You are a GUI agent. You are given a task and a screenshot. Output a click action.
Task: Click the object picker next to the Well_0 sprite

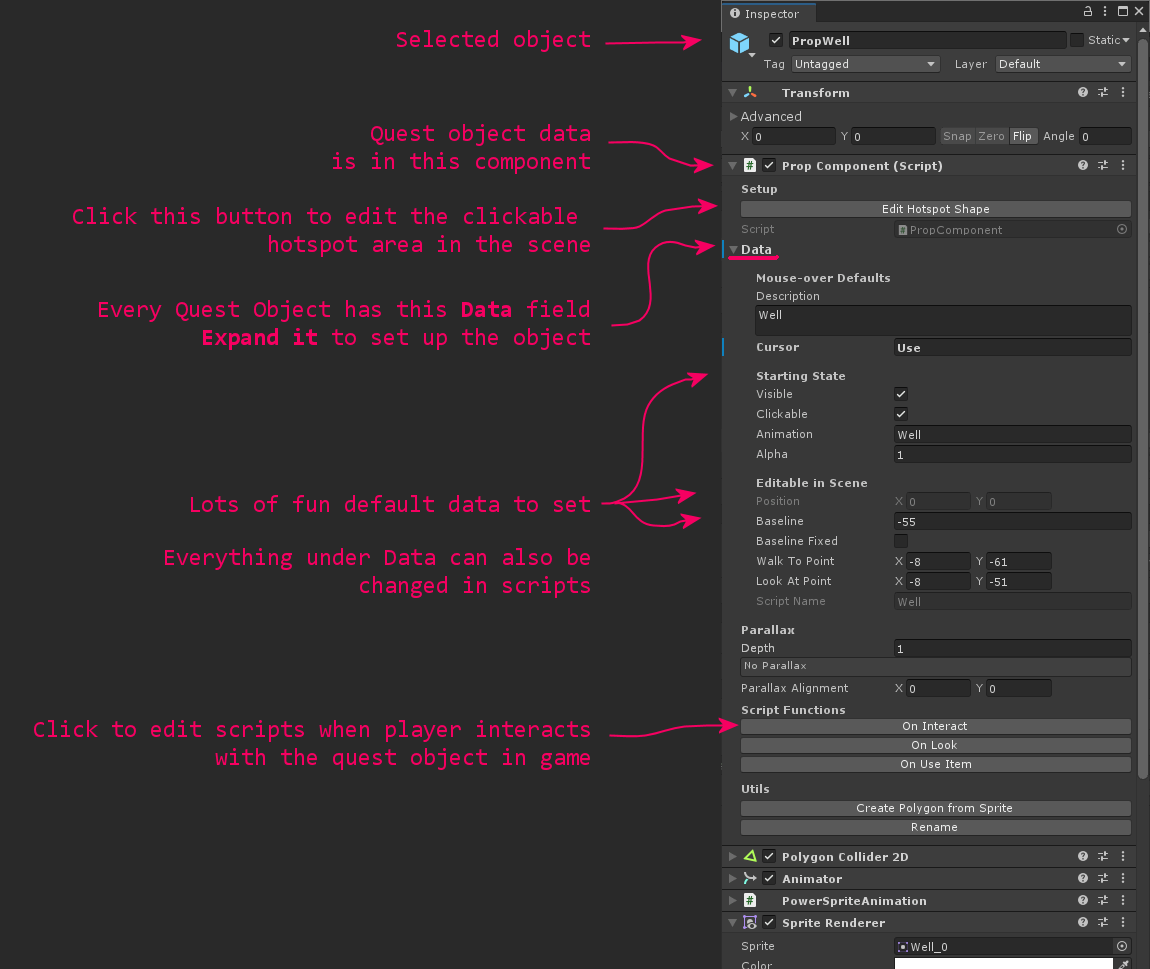point(1122,946)
